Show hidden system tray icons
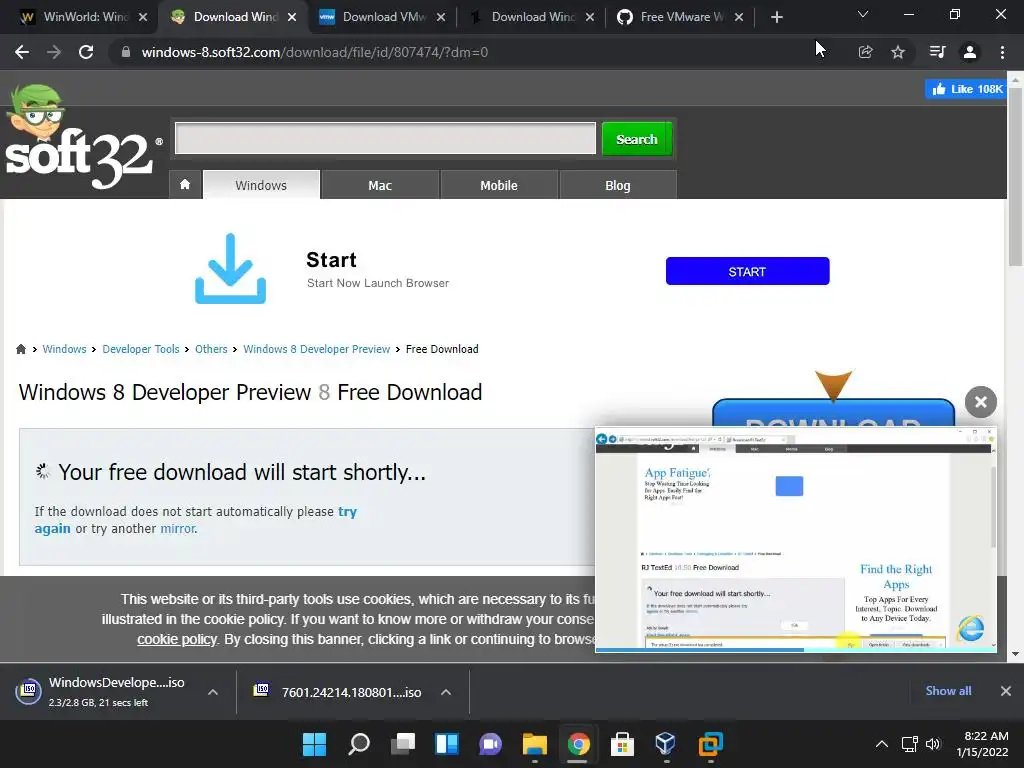Screen dimensions: 1024x768 tap(882, 744)
